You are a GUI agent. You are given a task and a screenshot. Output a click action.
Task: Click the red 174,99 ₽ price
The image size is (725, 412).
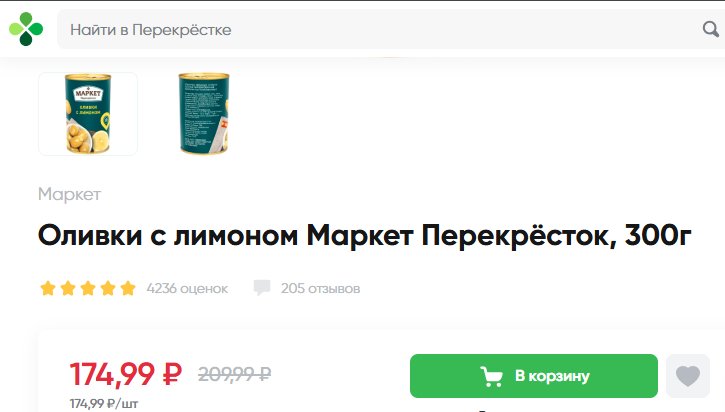[126, 374]
